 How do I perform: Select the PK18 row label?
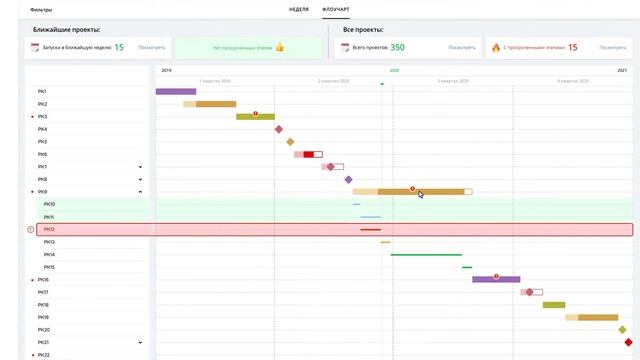click(x=43, y=305)
